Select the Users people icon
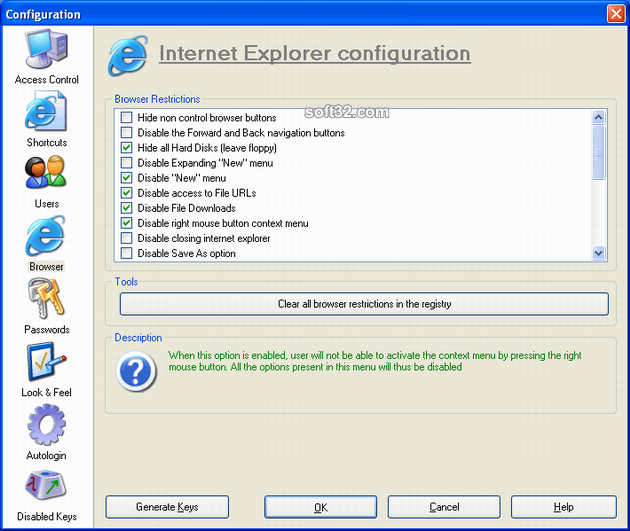Viewport: 630px width, 531px height. [45, 172]
